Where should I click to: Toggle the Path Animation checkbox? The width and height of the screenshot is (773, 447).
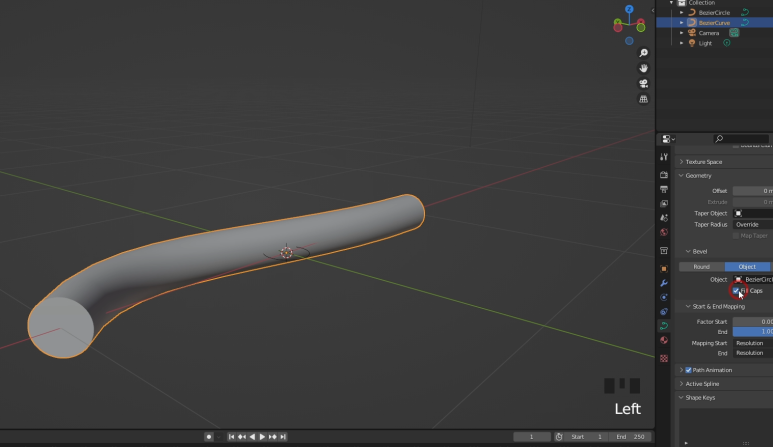[688, 370]
